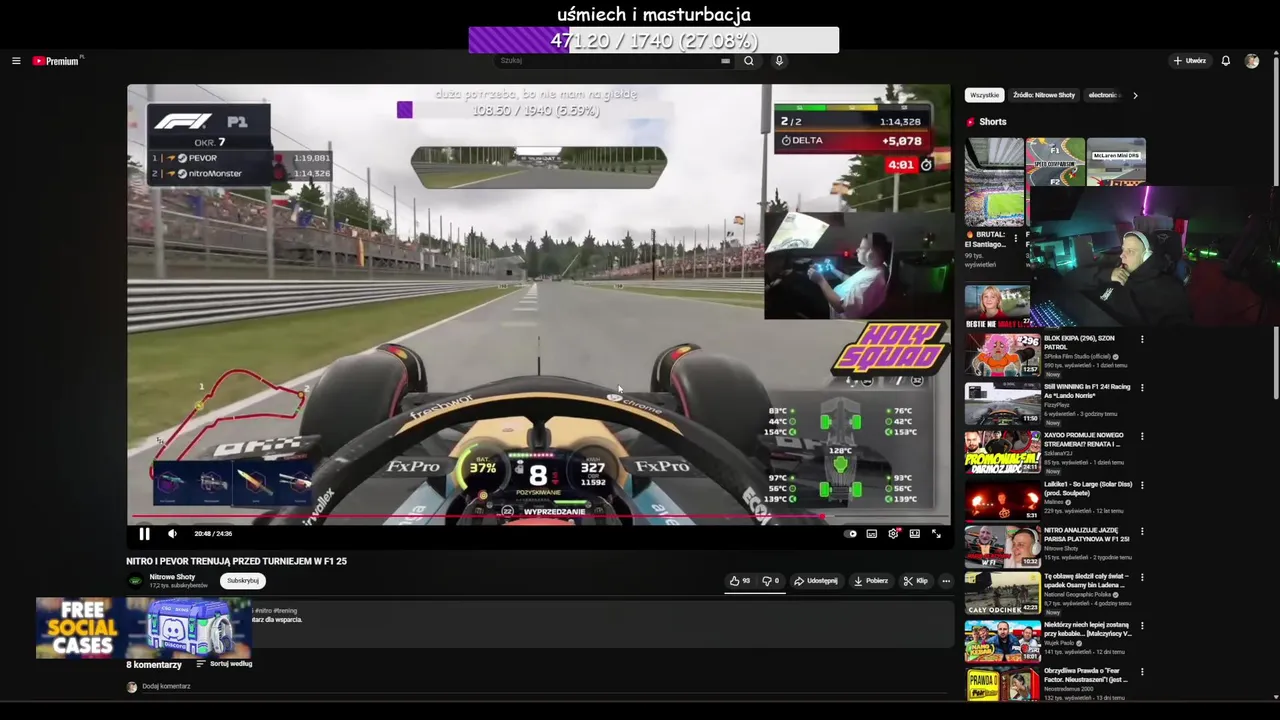This screenshot has width=1280, height=720.
Task: Open options for BLOK EKIPA (296) video
Action: (1142, 339)
